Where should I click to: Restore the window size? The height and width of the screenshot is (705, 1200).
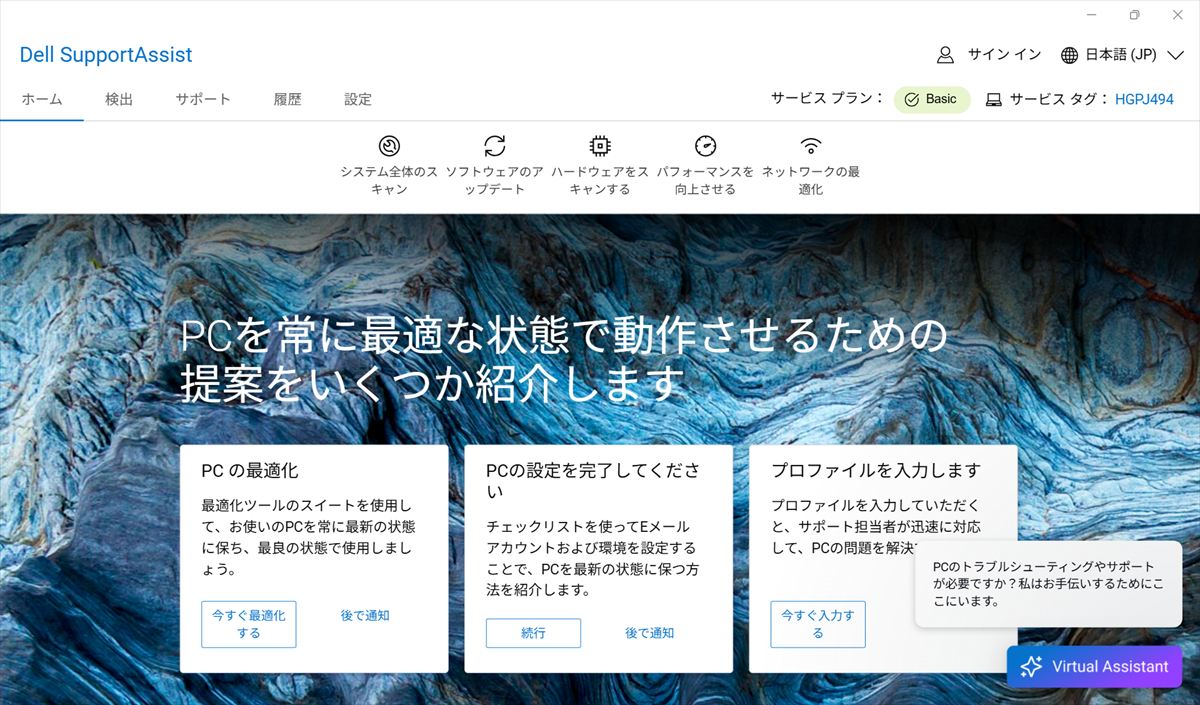[x=1134, y=15]
